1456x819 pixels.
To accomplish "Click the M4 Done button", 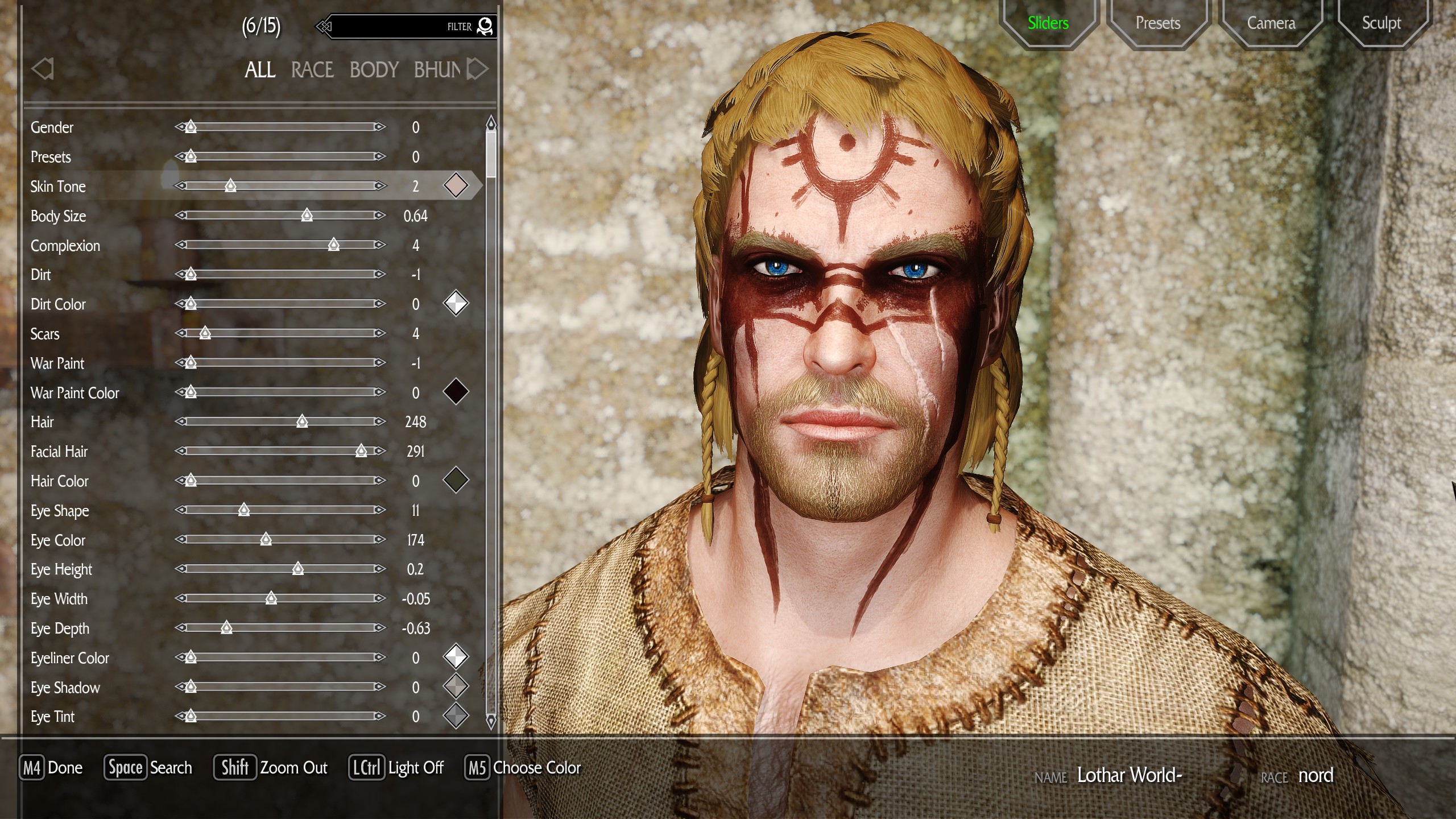I will pyautogui.click(x=52, y=768).
